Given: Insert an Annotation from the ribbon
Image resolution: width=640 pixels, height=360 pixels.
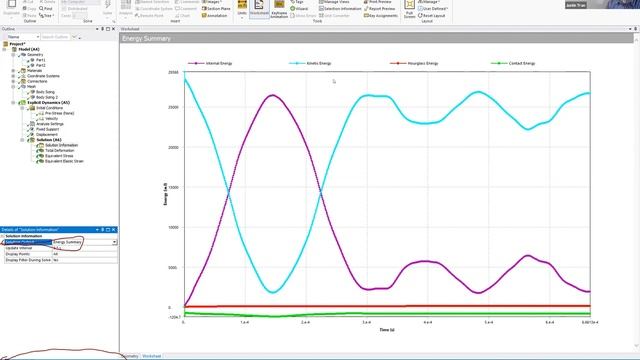Looking at the screenshot, I should pos(214,16).
